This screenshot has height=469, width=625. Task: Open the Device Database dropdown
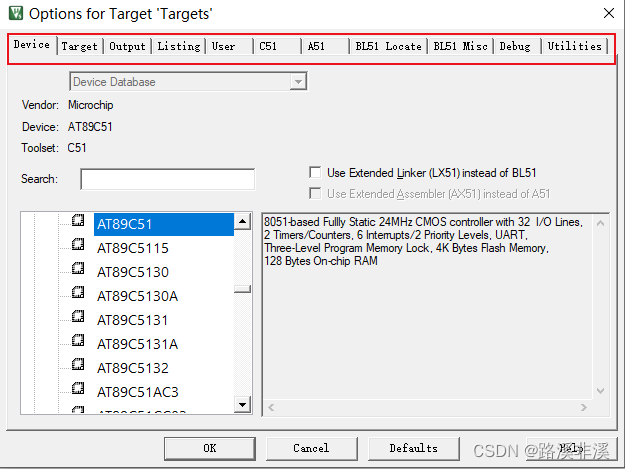pos(298,82)
